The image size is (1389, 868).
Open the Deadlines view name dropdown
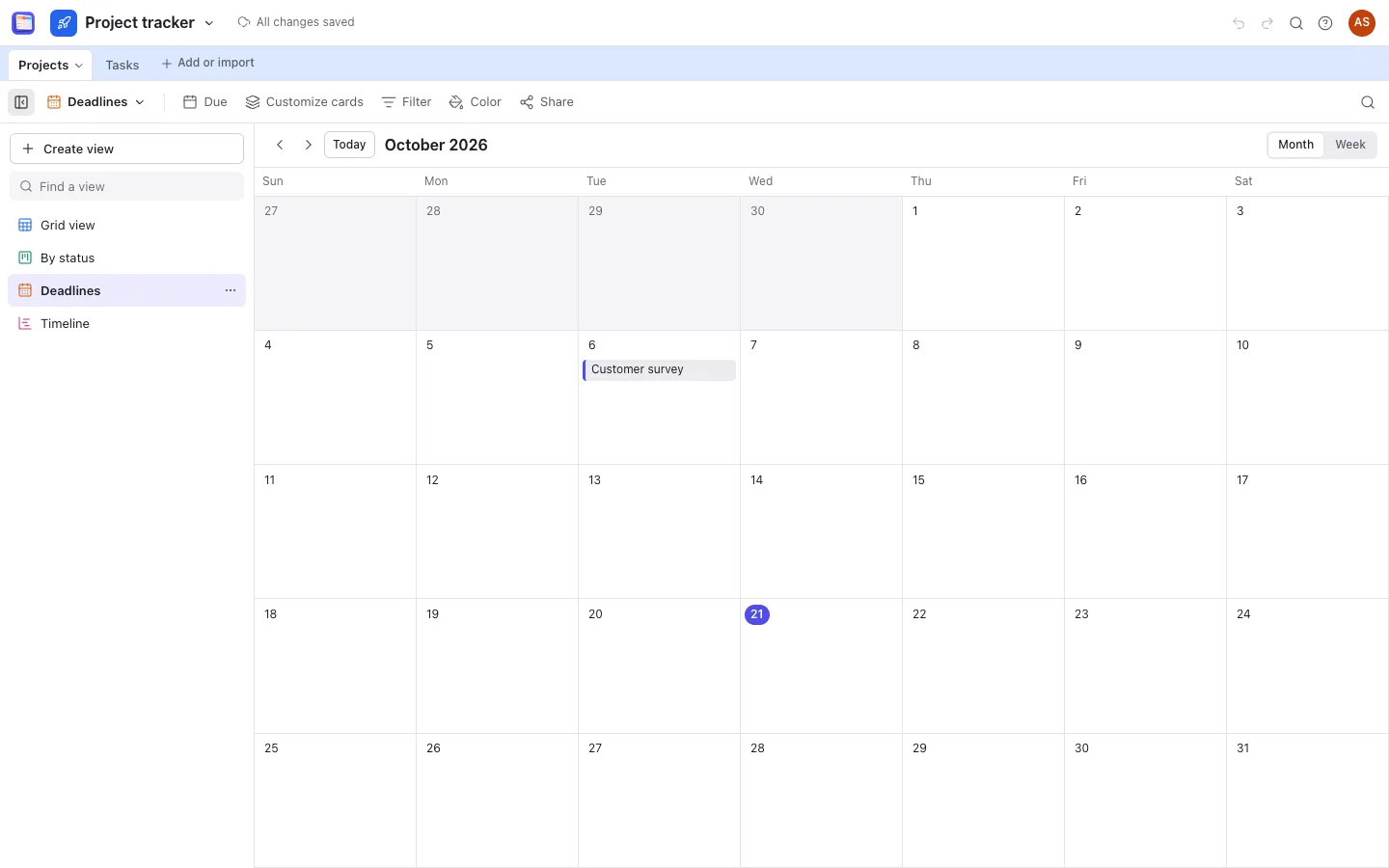tap(96, 102)
